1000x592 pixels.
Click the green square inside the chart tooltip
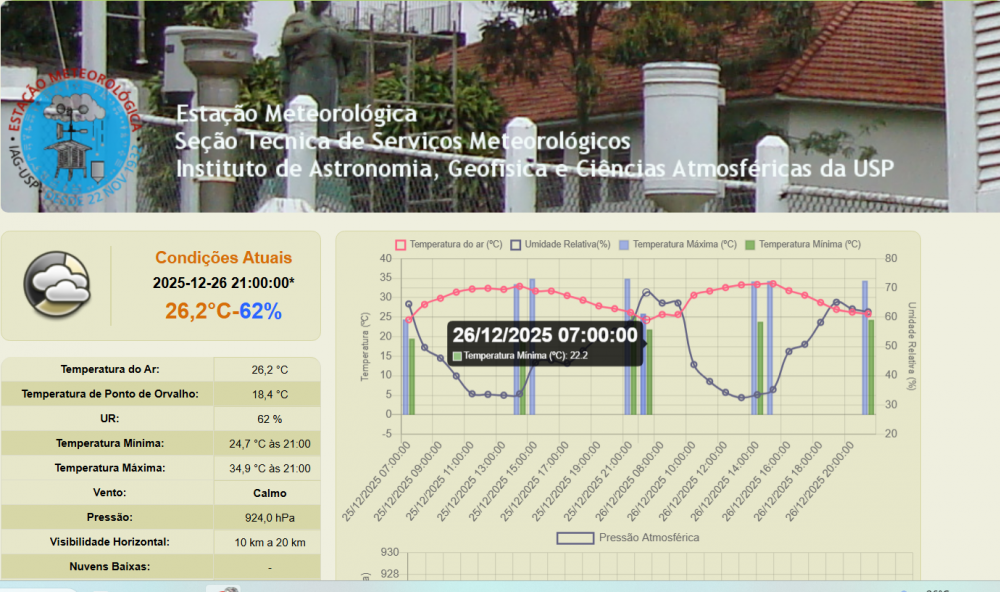point(458,356)
